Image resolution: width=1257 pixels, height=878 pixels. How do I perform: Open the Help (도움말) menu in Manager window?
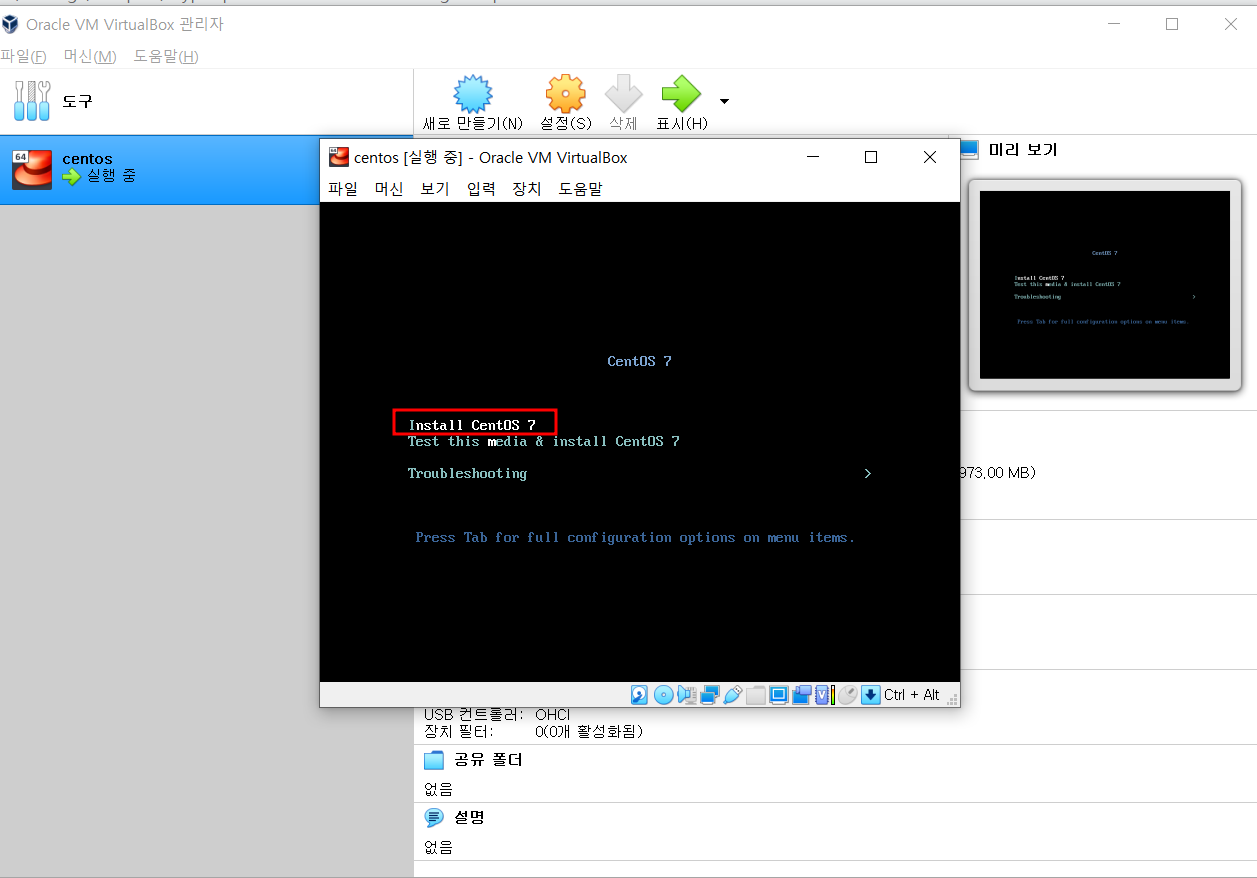[166, 56]
